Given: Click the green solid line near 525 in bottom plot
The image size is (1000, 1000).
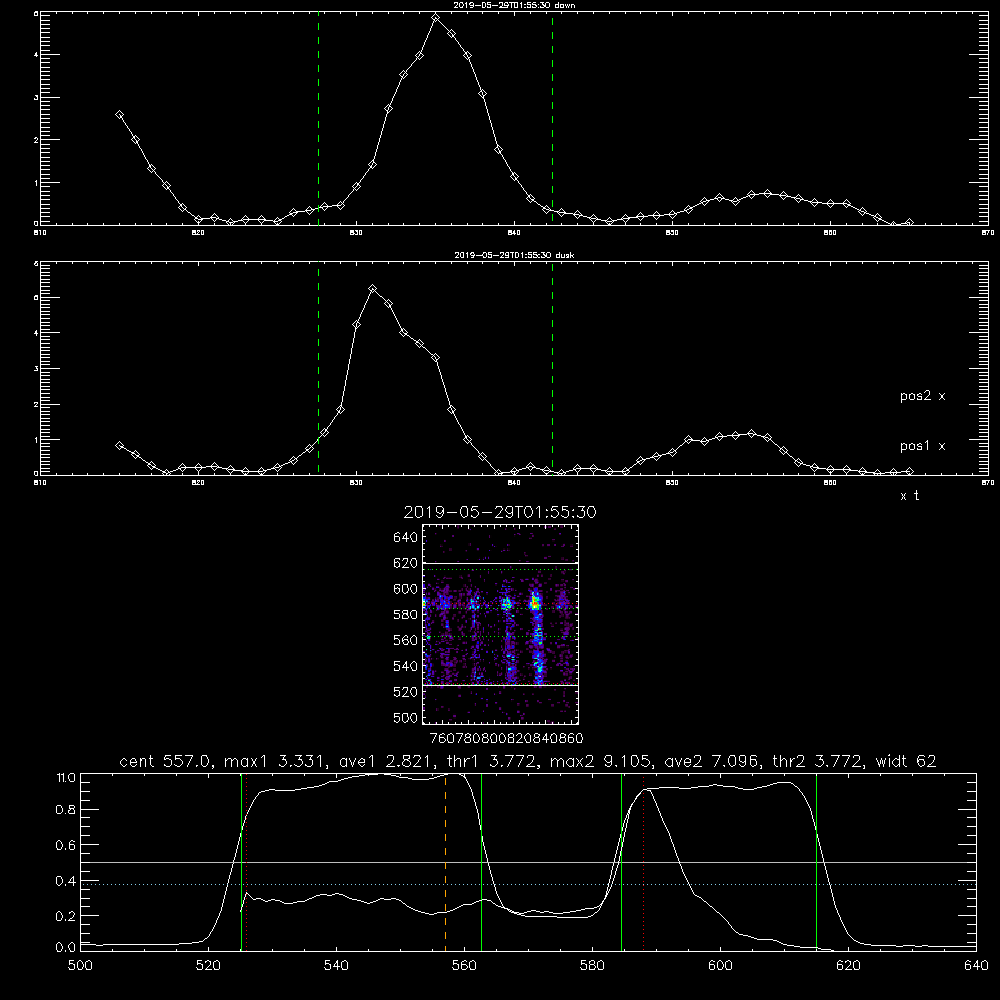Looking at the screenshot, I should pos(241,861).
